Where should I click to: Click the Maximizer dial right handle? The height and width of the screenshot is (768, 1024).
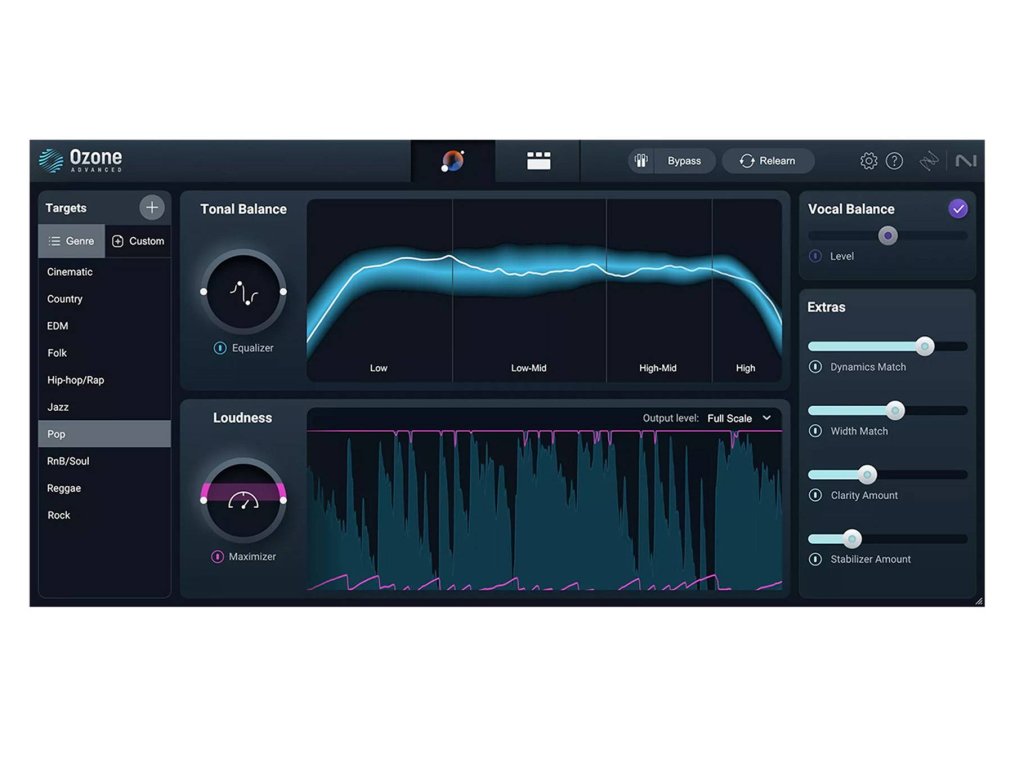(x=283, y=500)
